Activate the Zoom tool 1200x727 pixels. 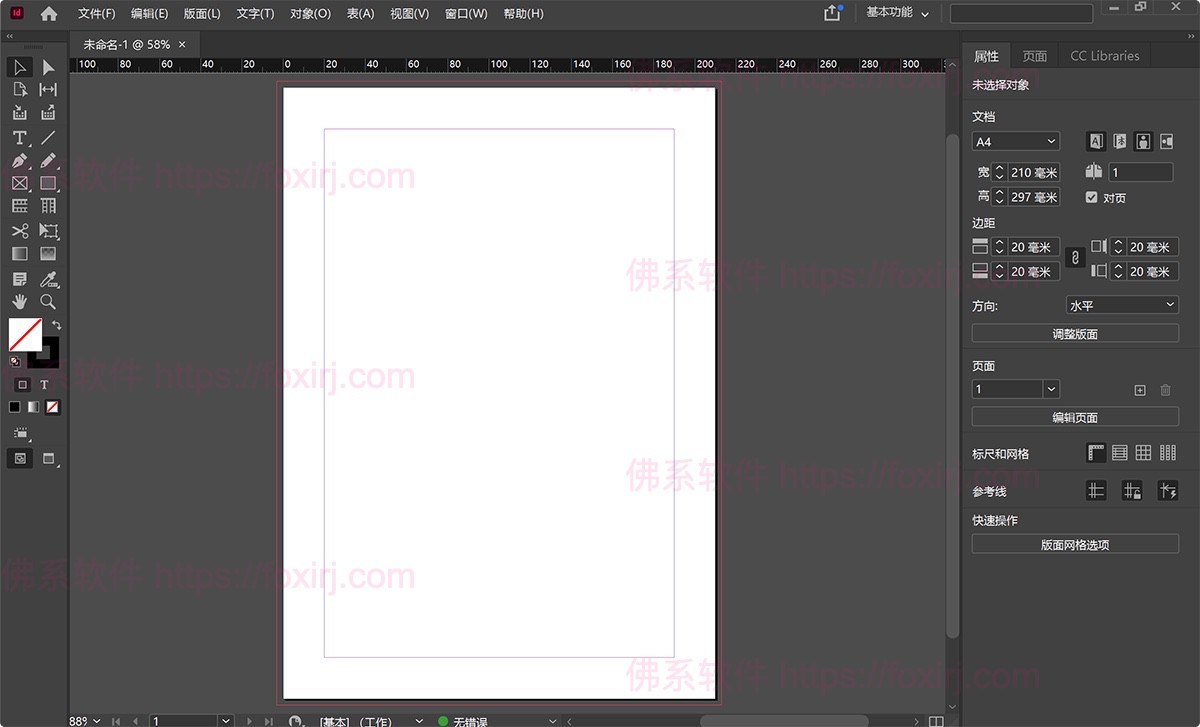pyautogui.click(x=48, y=302)
